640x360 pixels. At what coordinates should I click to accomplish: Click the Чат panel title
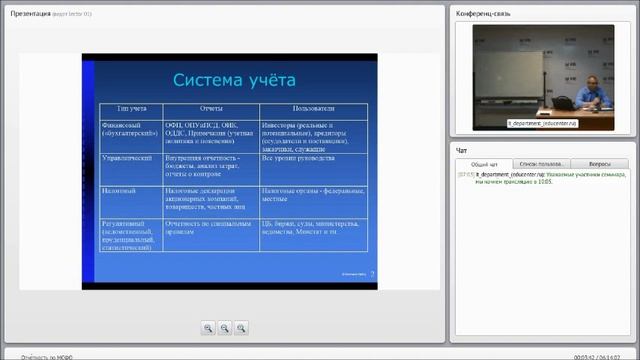point(461,151)
